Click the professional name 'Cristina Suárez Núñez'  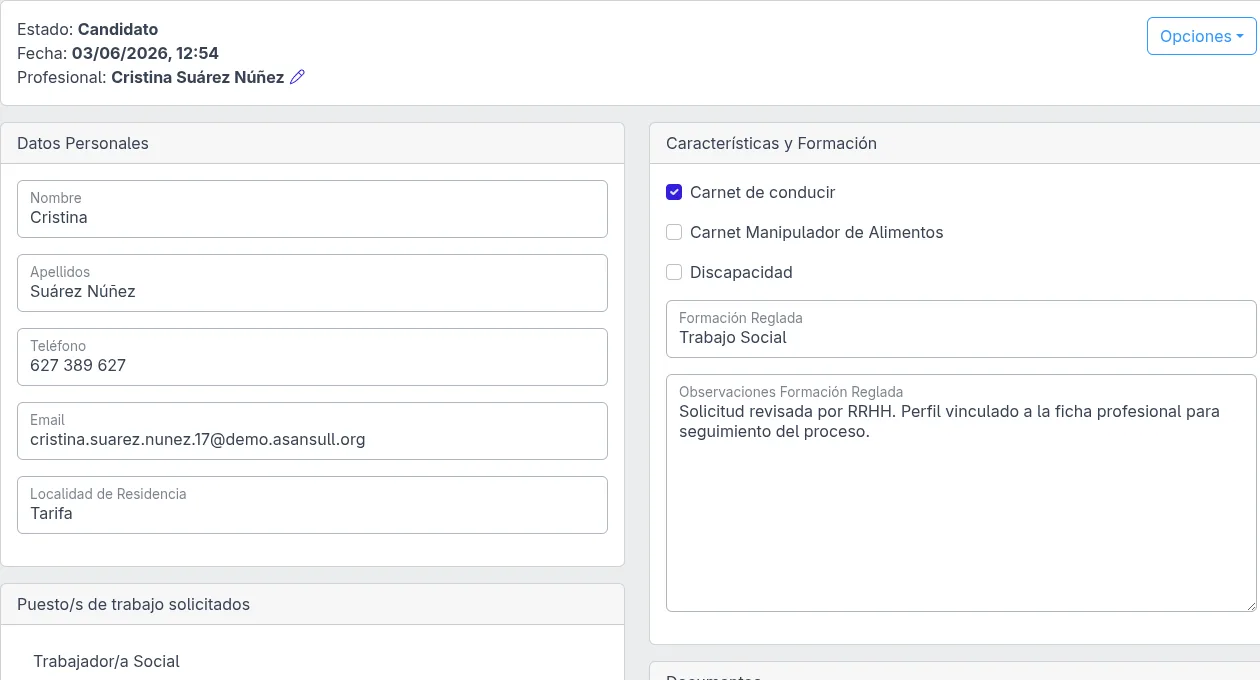coord(198,77)
